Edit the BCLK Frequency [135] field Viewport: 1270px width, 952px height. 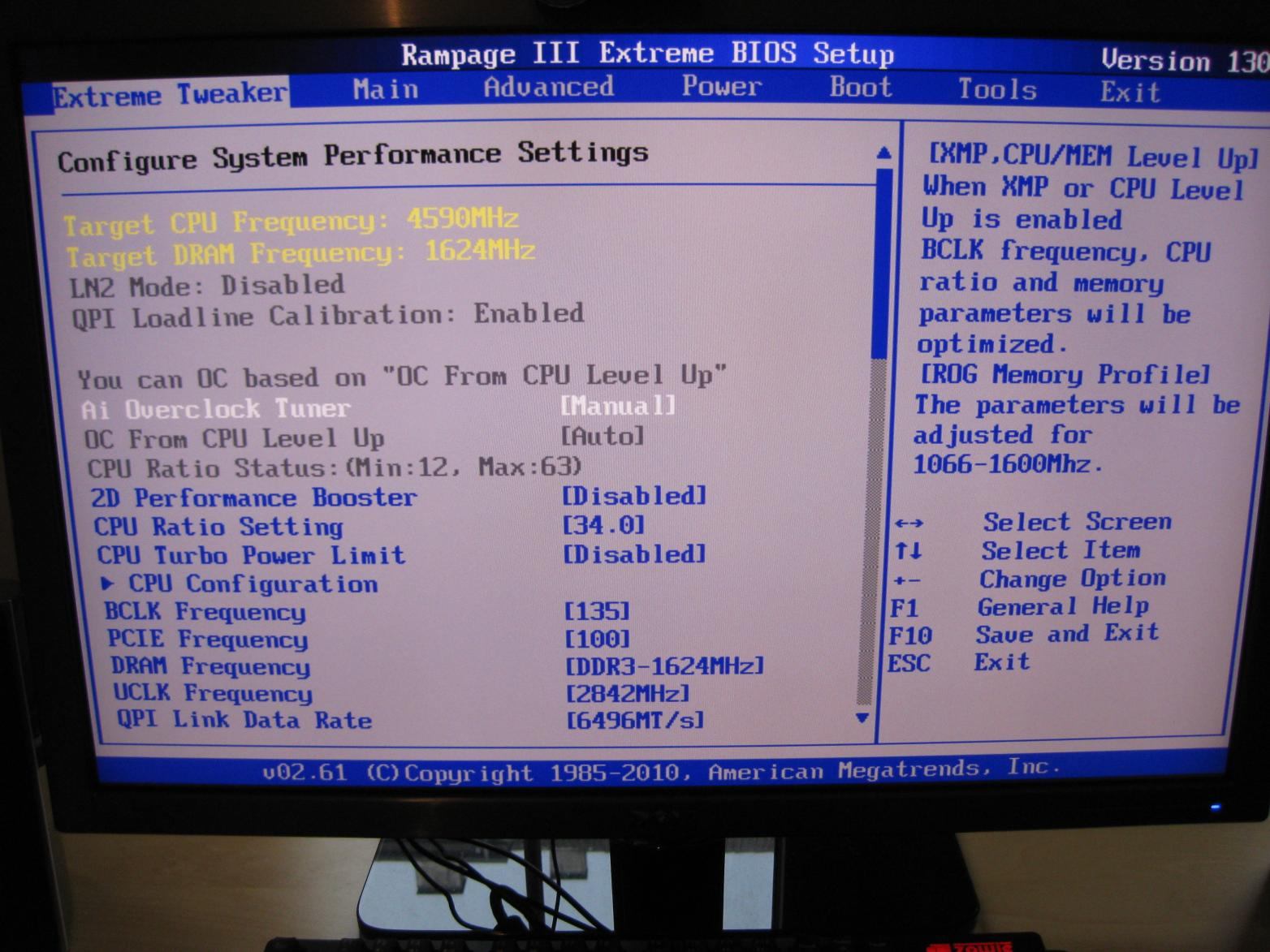597,611
